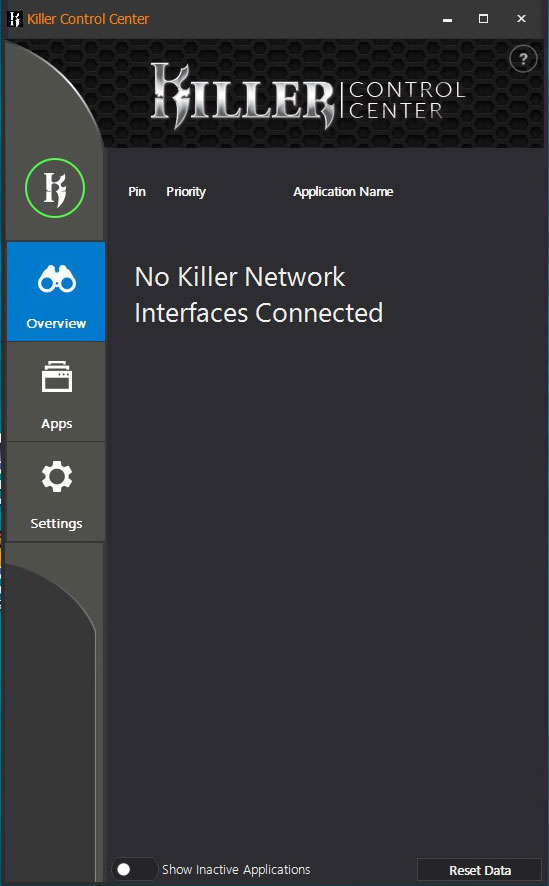Select the binoculars Overview icon

56,279
